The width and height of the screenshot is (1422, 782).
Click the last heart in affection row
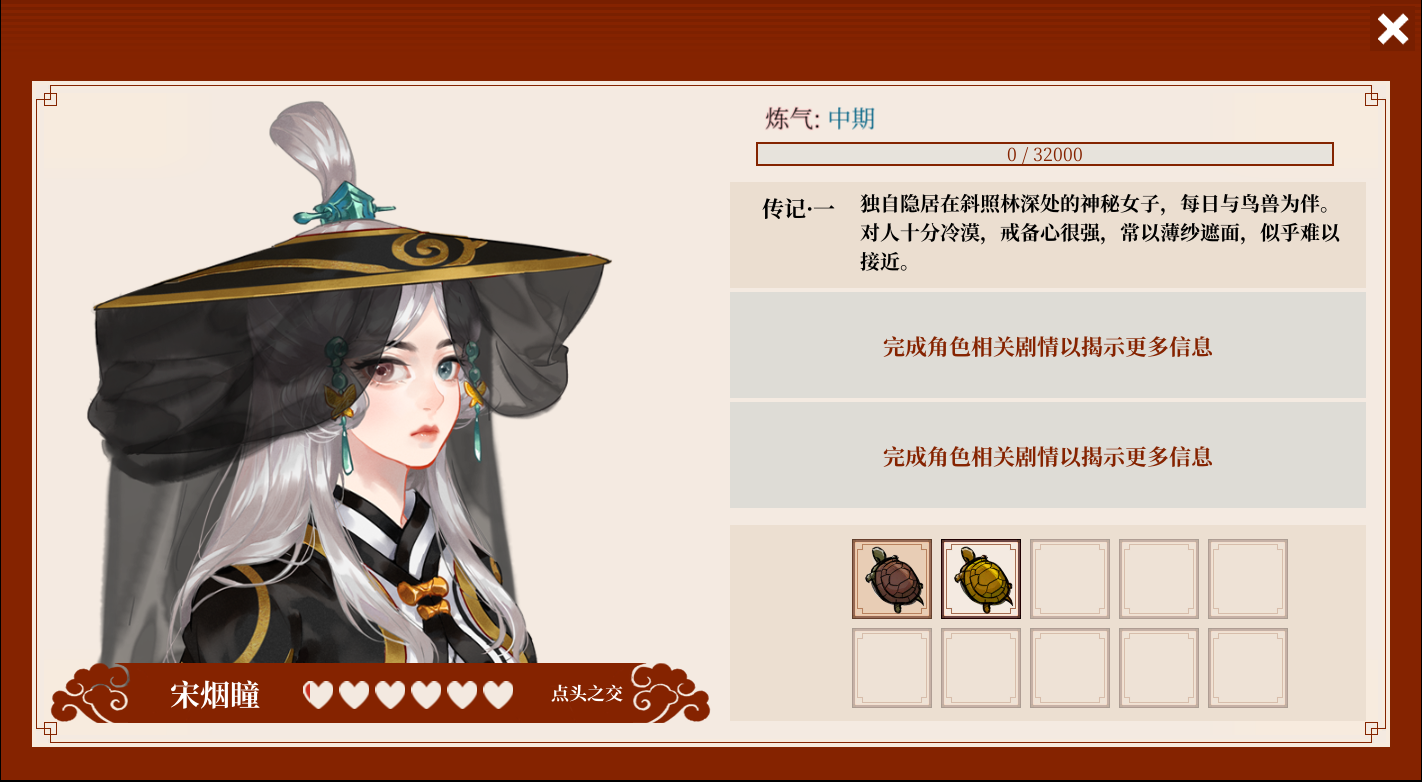tap(498, 694)
